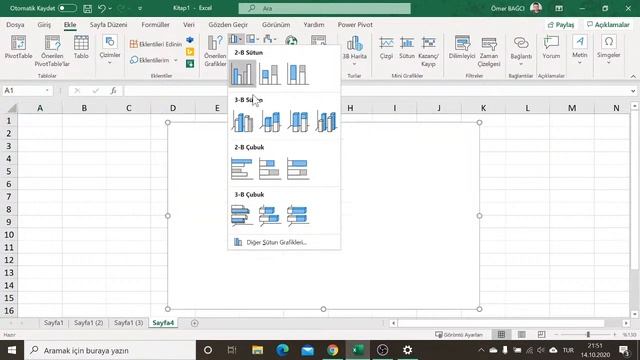Screen dimensions: 640x360
Task: Pick the 2-B 100% stacked bar chart
Action: (x=298, y=169)
